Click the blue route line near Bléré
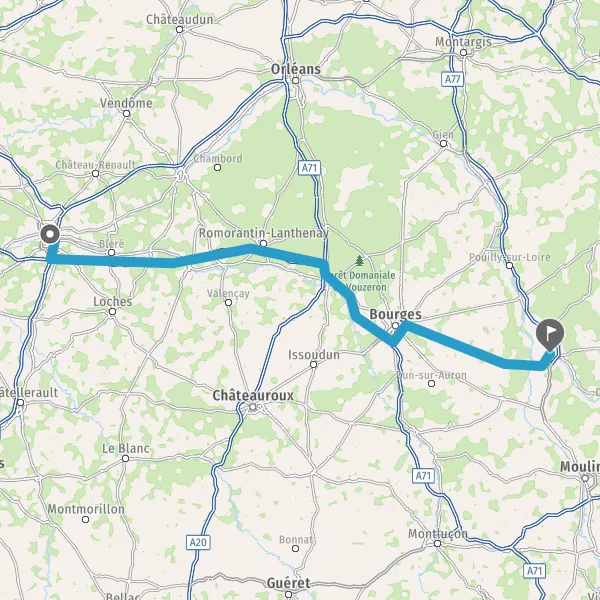 [112, 261]
